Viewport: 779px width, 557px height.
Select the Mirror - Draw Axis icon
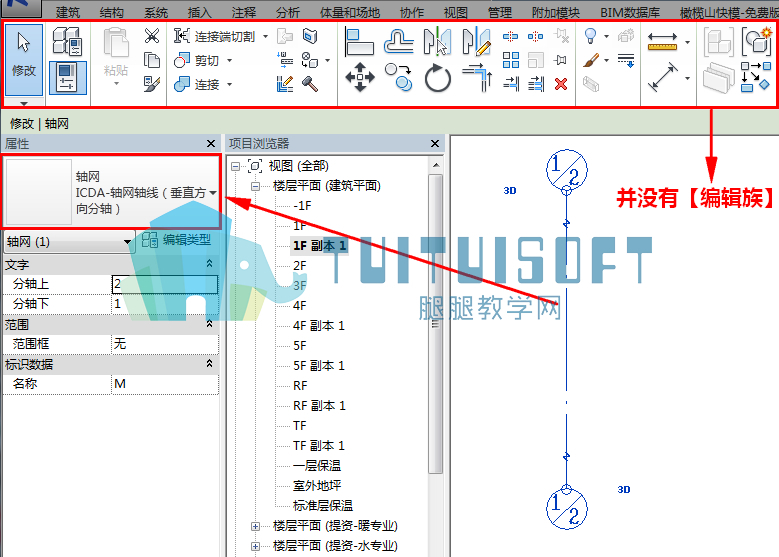(476, 42)
